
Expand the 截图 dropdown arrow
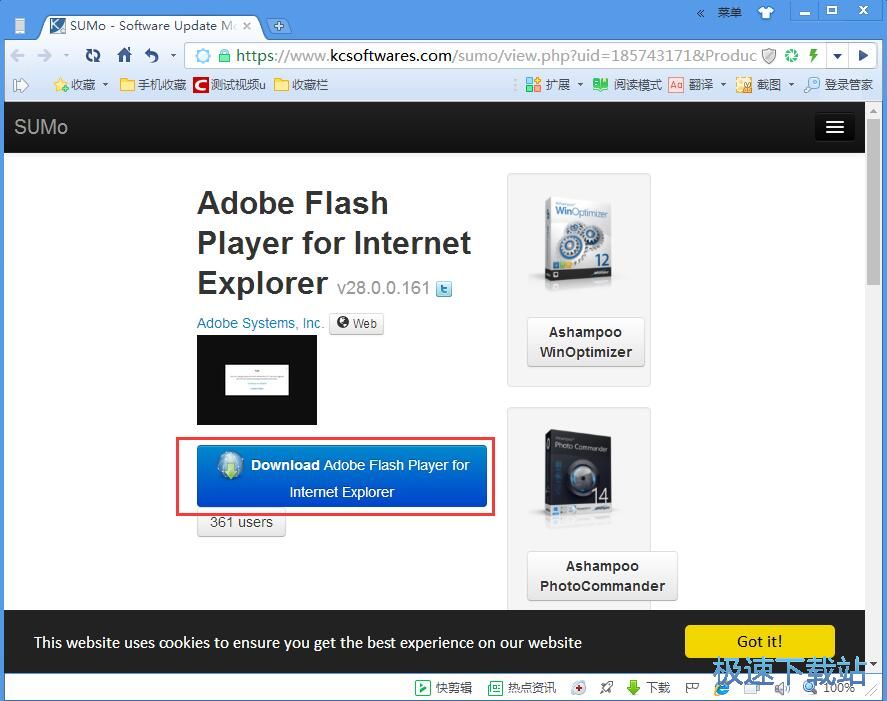pos(791,85)
